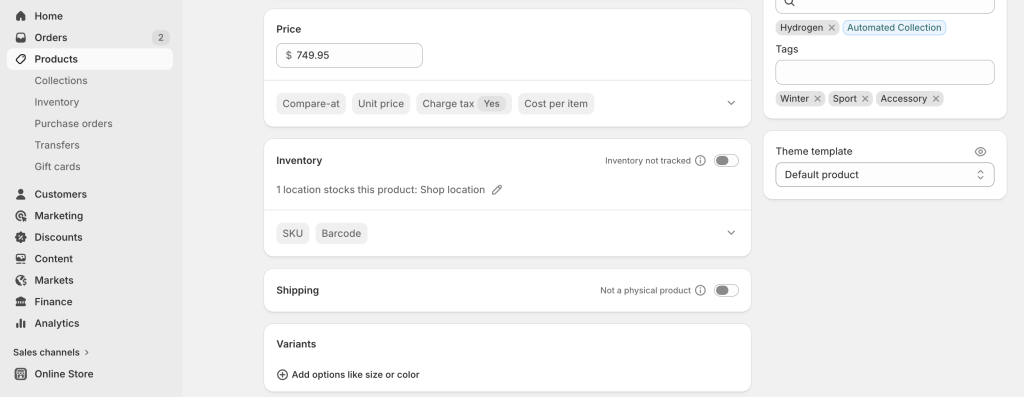This screenshot has width=1024, height=397.
Task: Edit stock locations with the pencil icon
Action: coord(497,189)
